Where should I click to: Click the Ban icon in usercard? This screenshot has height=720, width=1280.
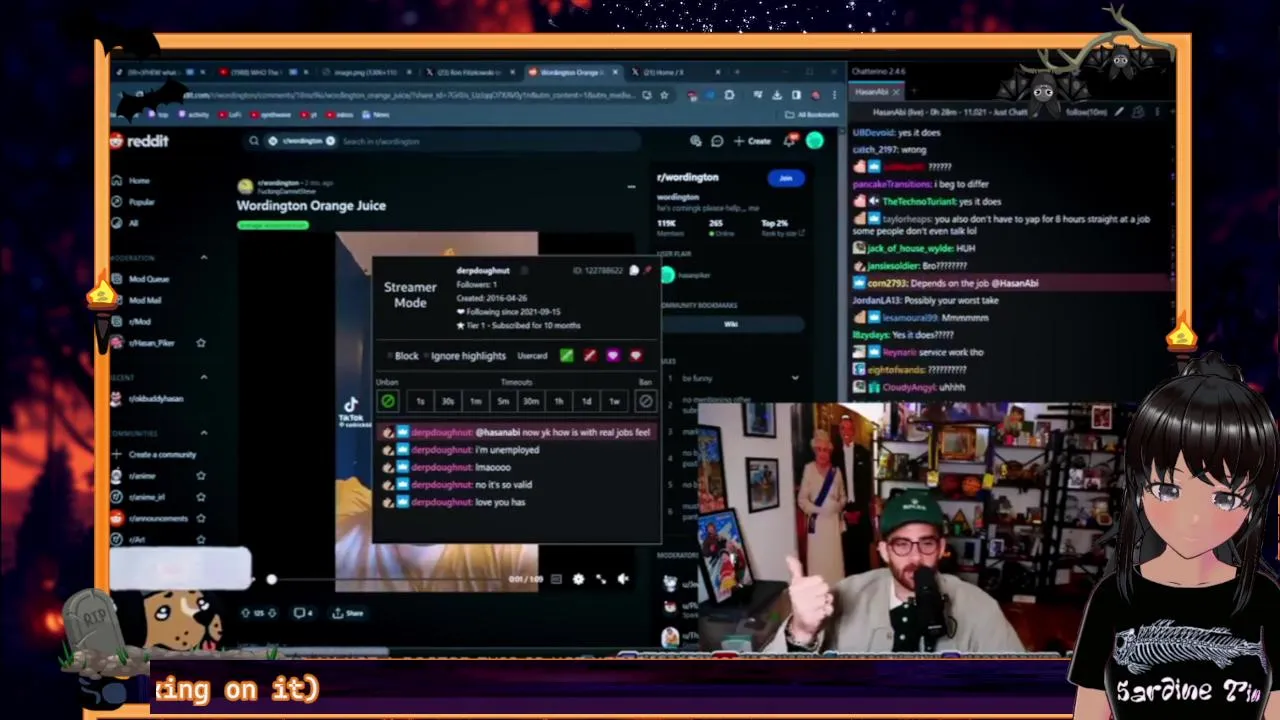[x=646, y=401]
